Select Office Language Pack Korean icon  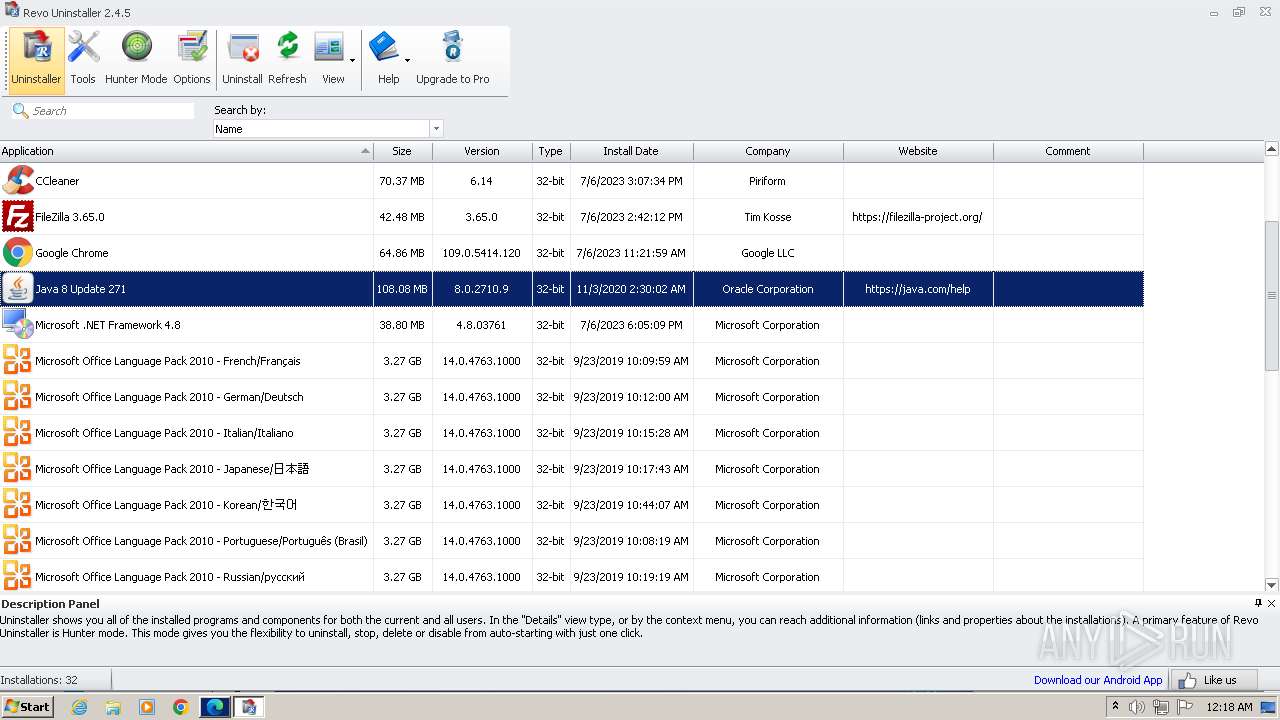coord(18,505)
